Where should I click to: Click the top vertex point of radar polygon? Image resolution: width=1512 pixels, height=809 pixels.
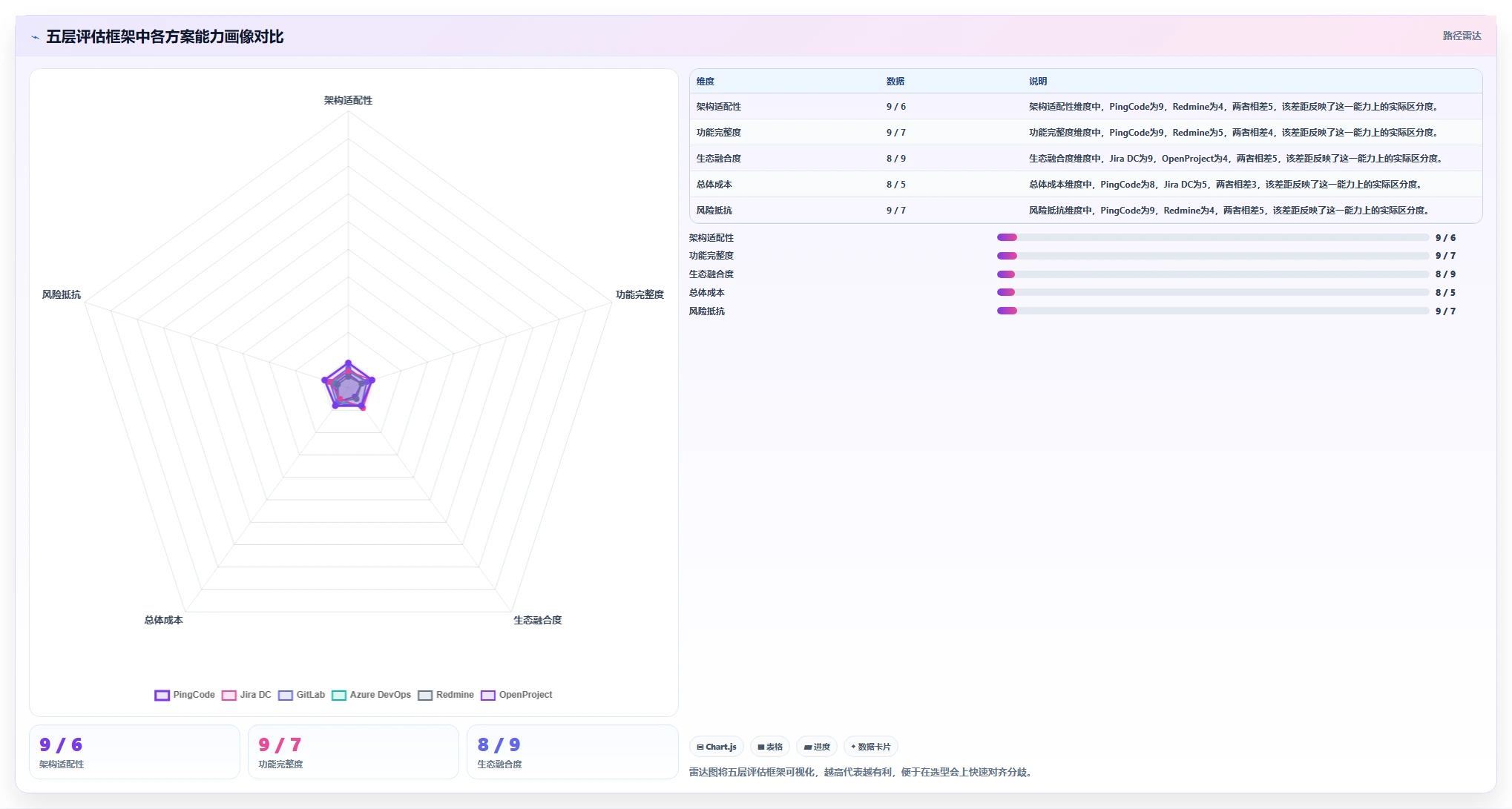click(348, 363)
